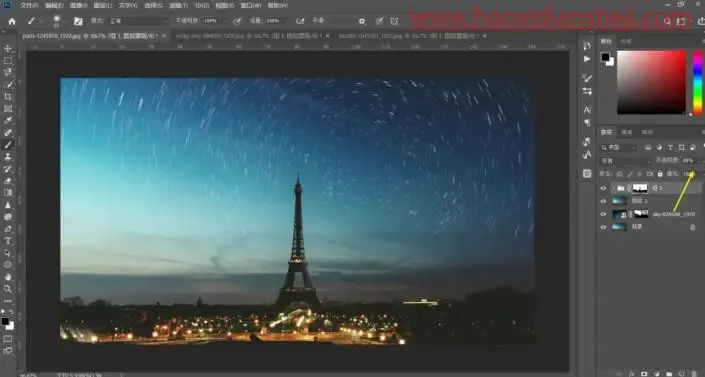The image size is (705, 377).
Task: Toggle lock all padlock button
Action: [660, 174]
